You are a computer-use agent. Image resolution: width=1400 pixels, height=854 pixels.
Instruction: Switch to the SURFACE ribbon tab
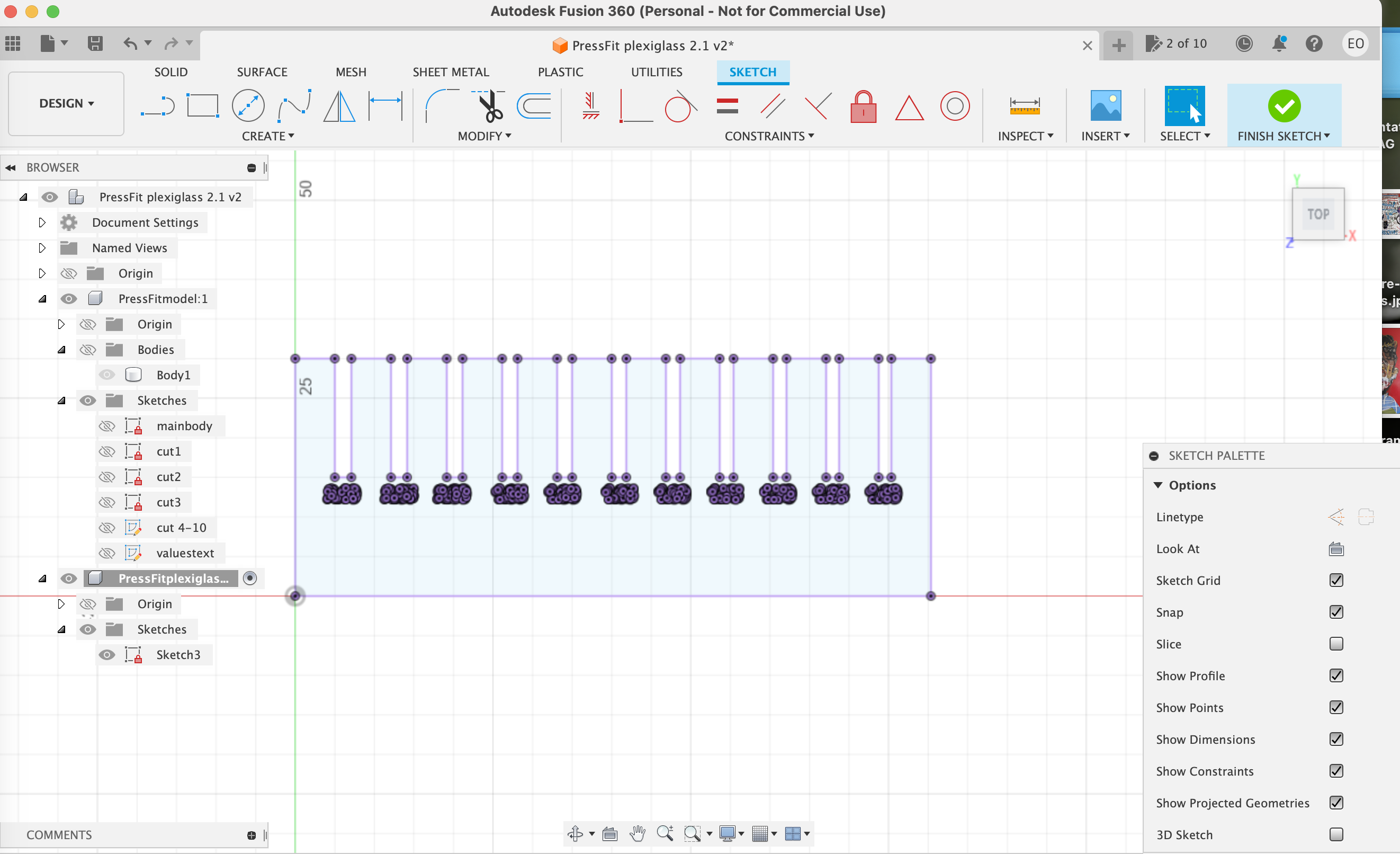(261, 71)
